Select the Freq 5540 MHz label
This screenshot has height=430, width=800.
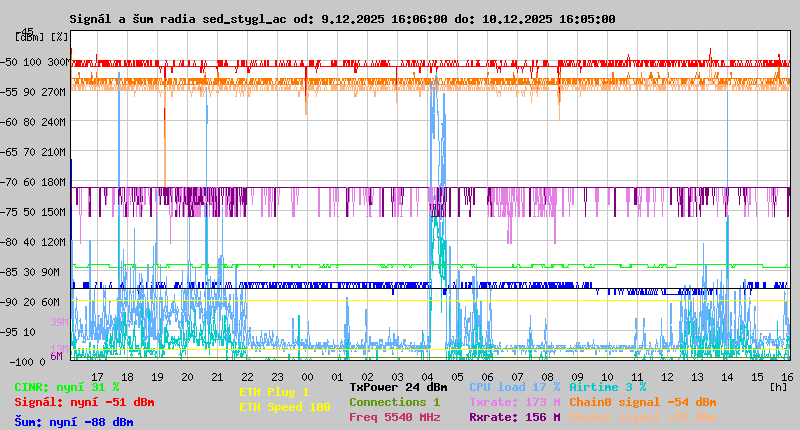(x=394, y=417)
